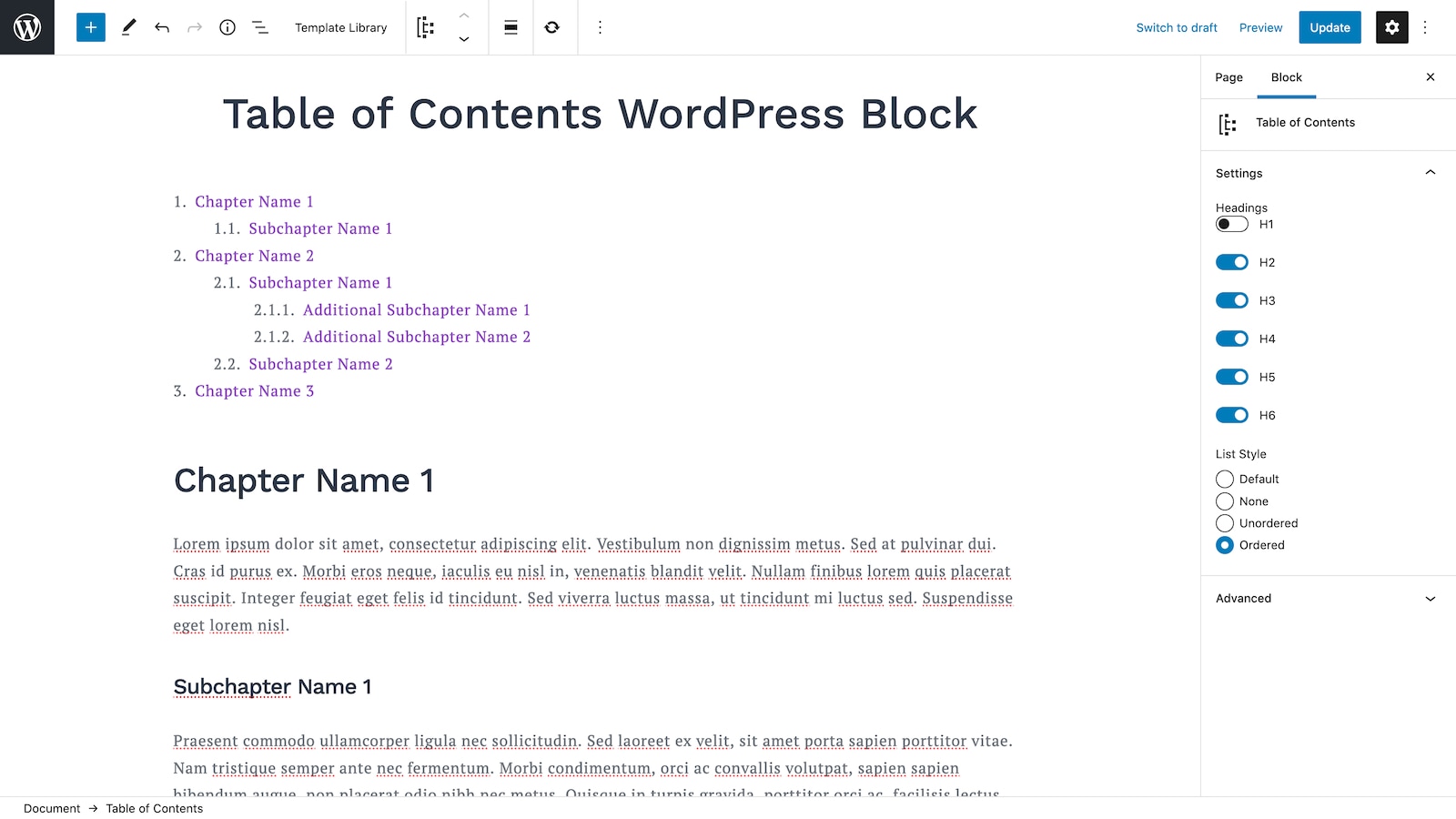Undo the last change
The height and width of the screenshot is (819, 1456).
click(162, 27)
